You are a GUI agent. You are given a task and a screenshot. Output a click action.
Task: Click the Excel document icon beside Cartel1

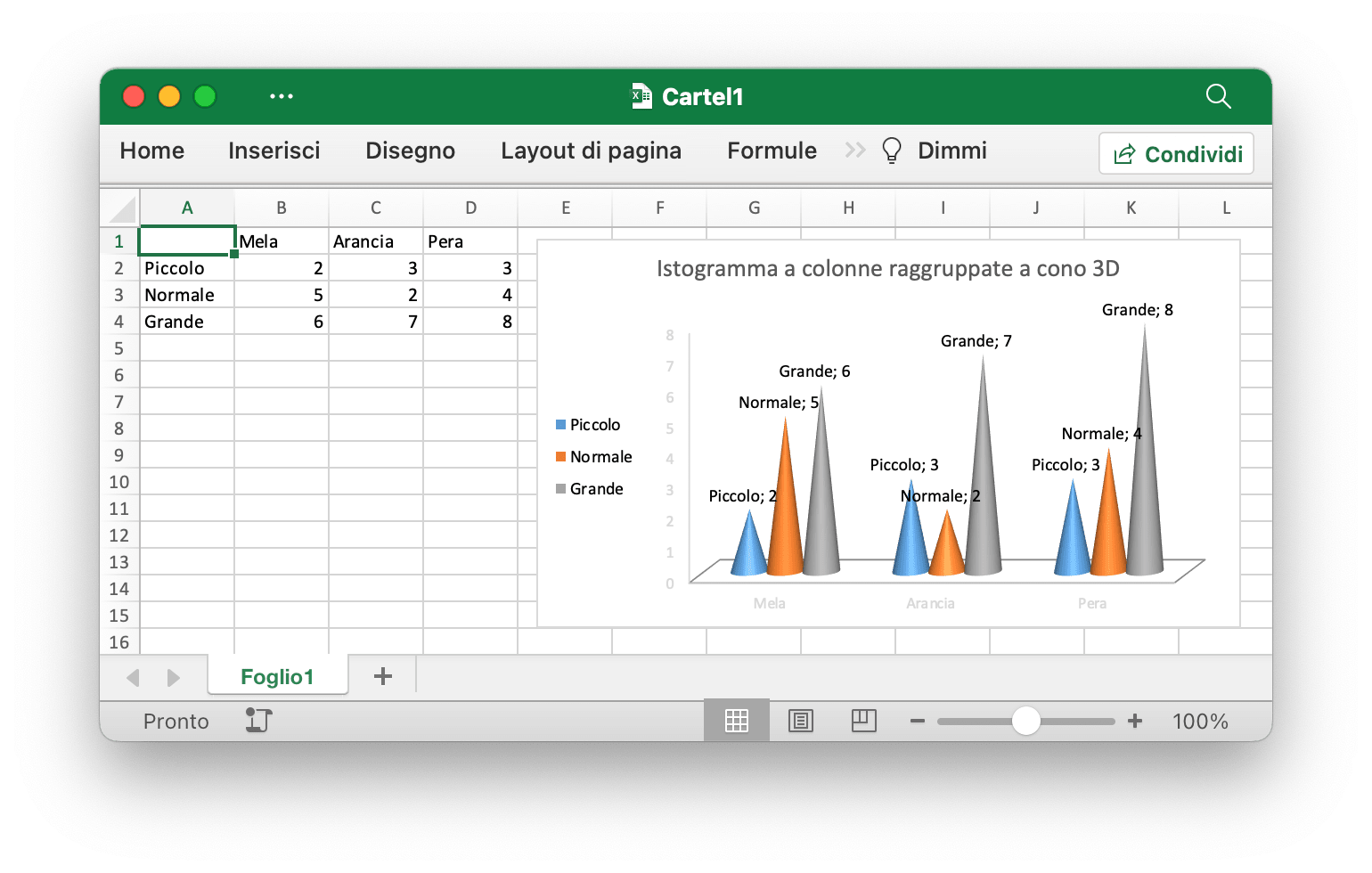coord(641,96)
